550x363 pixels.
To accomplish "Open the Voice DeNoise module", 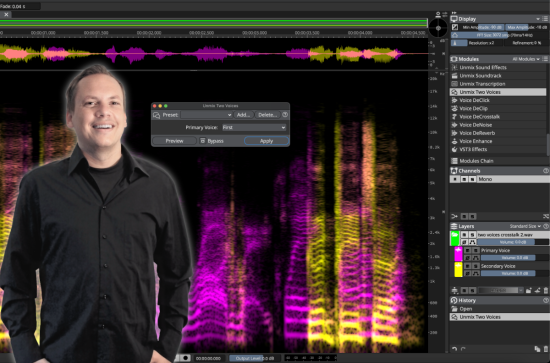I will pyautogui.click(x=498, y=125).
